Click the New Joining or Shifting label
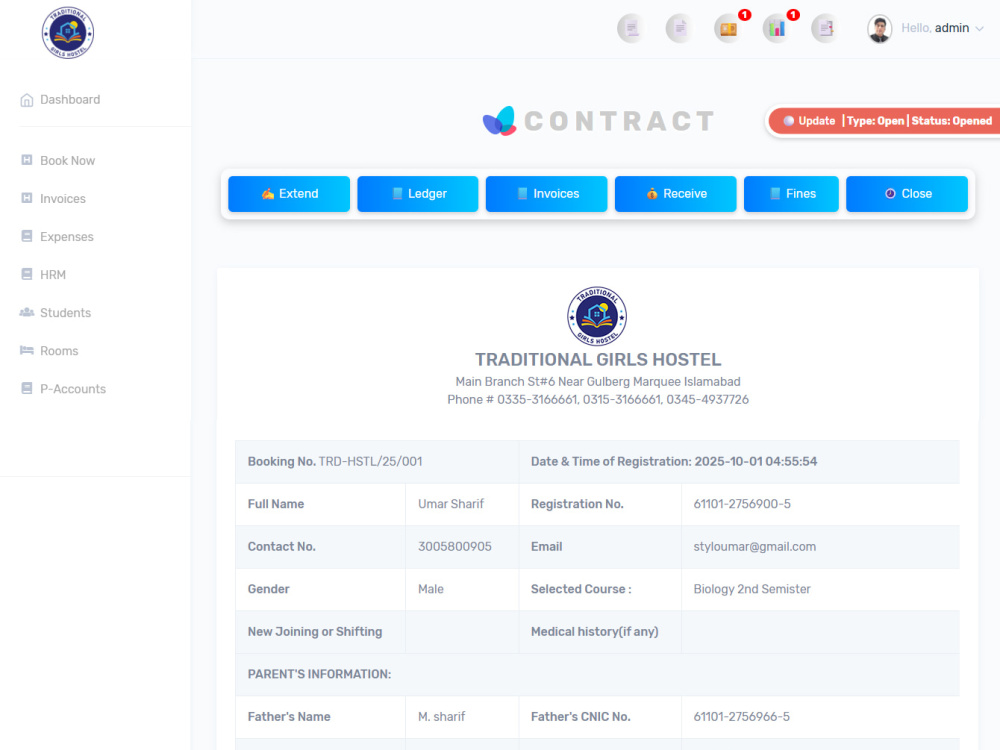This screenshot has height=750, width=1000. [x=315, y=632]
